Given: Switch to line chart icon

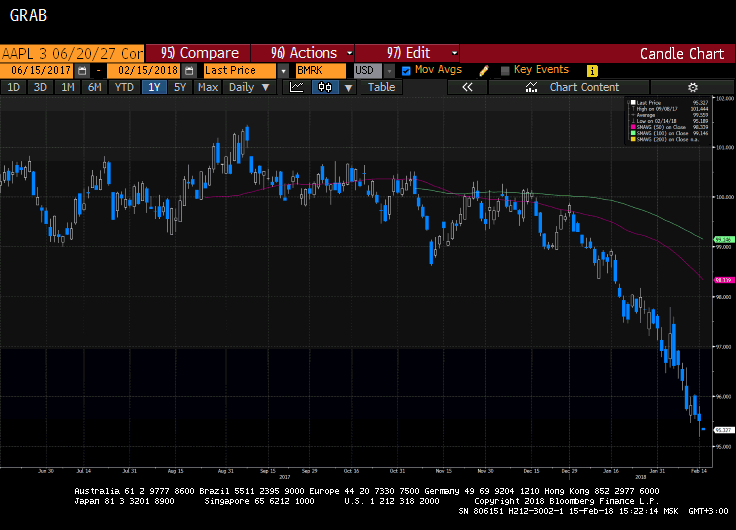Looking at the screenshot, I should [x=297, y=87].
